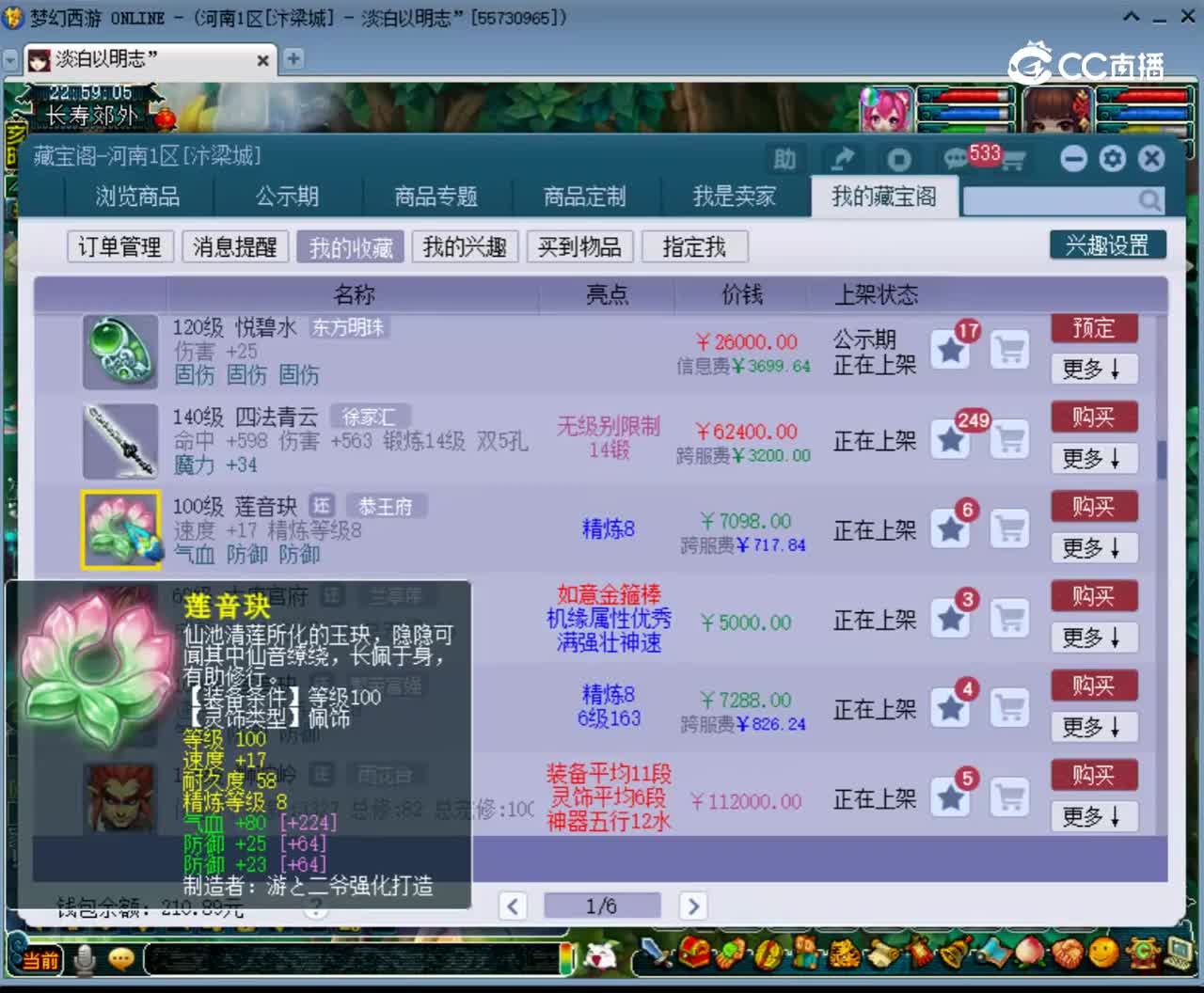Add the ¥5000.00 item to cart
This screenshot has width=1204, height=993.
[1010, 619]
